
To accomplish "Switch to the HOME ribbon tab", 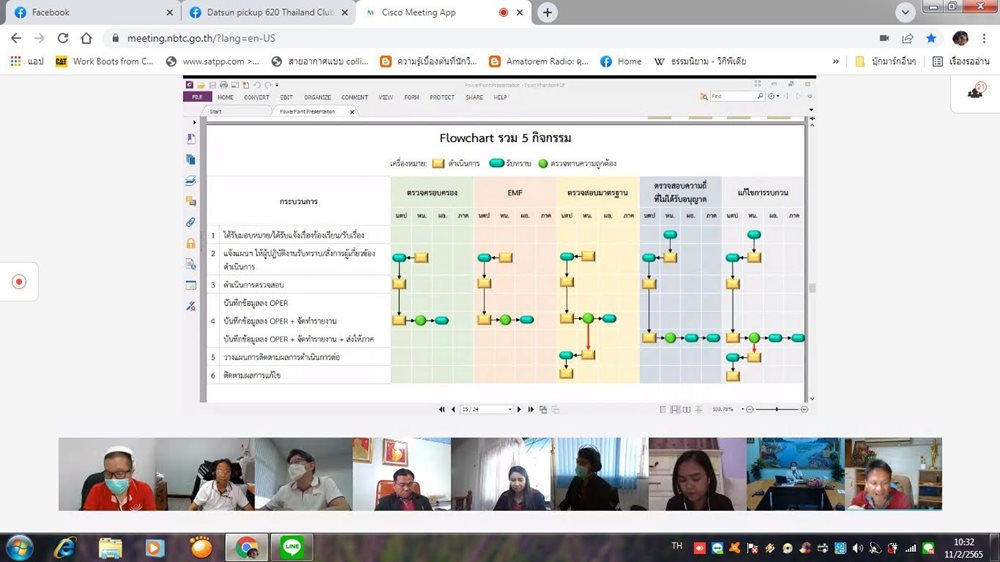I will point(225,98).
